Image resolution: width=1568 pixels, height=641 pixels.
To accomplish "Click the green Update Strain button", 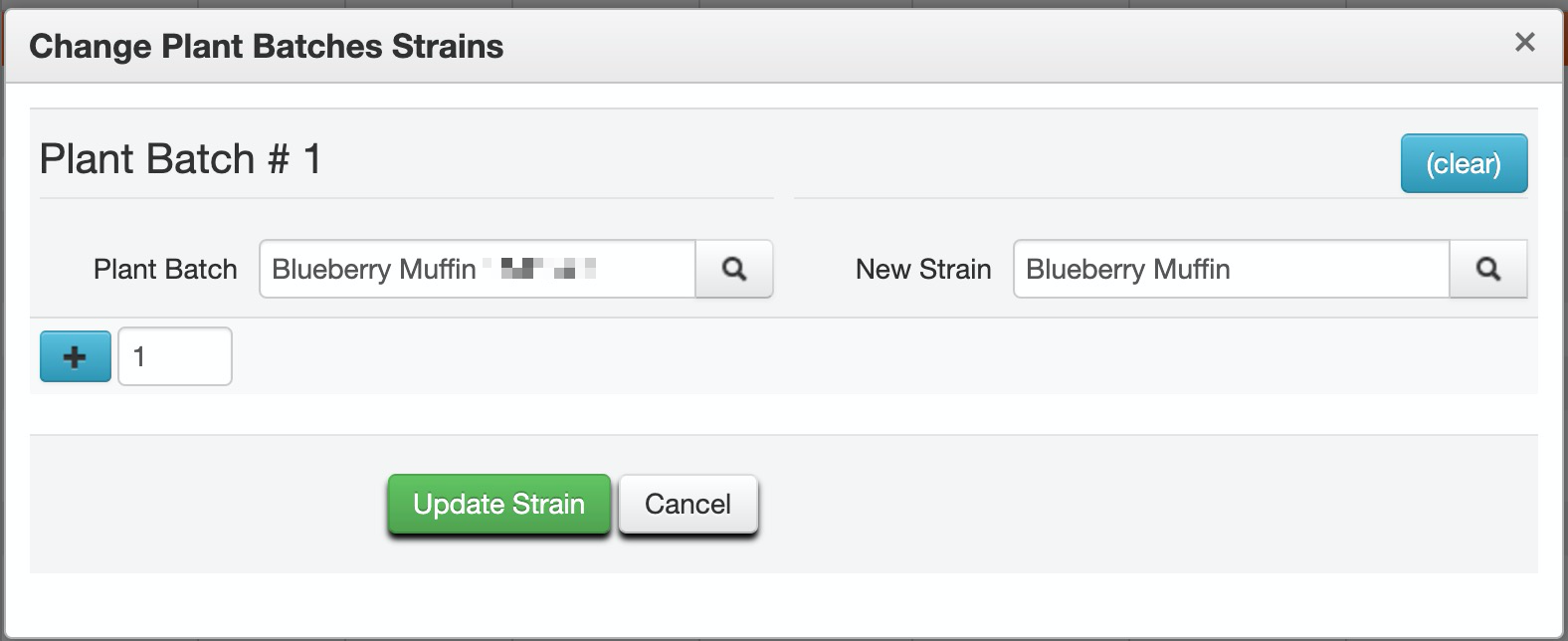I will click(x=498, y=505).
